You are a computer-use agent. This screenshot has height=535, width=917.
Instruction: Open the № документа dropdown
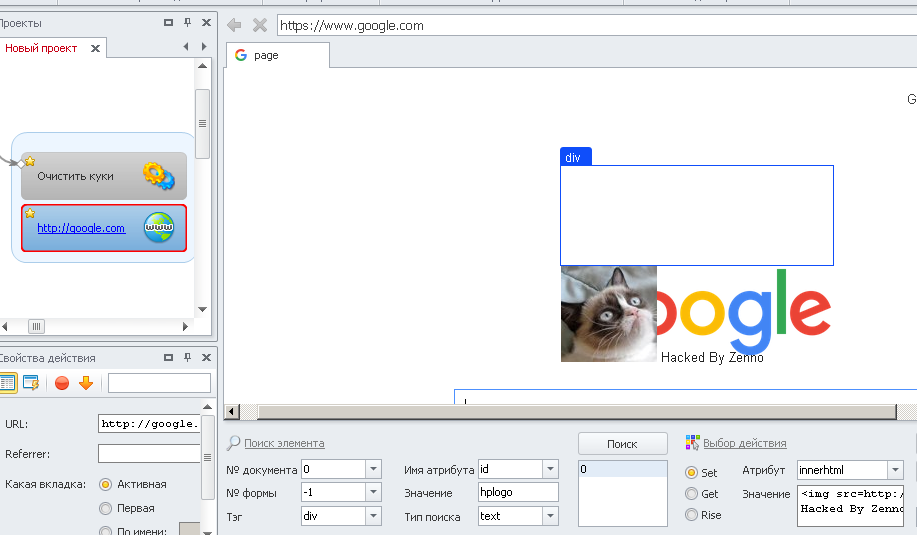point(373,469)
